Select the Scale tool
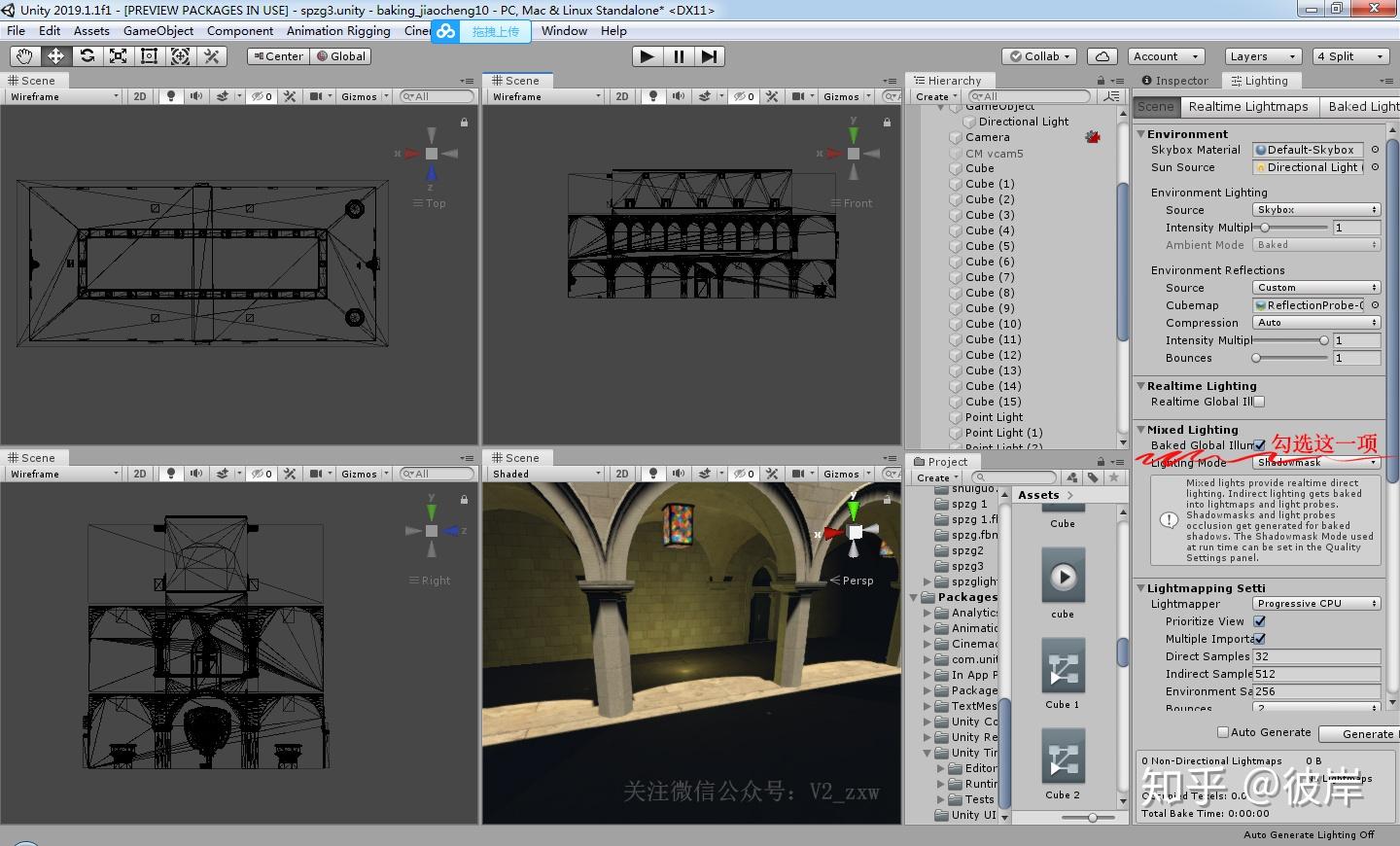This screenshot has width=1400, height=846. click(x=118, y=56)
